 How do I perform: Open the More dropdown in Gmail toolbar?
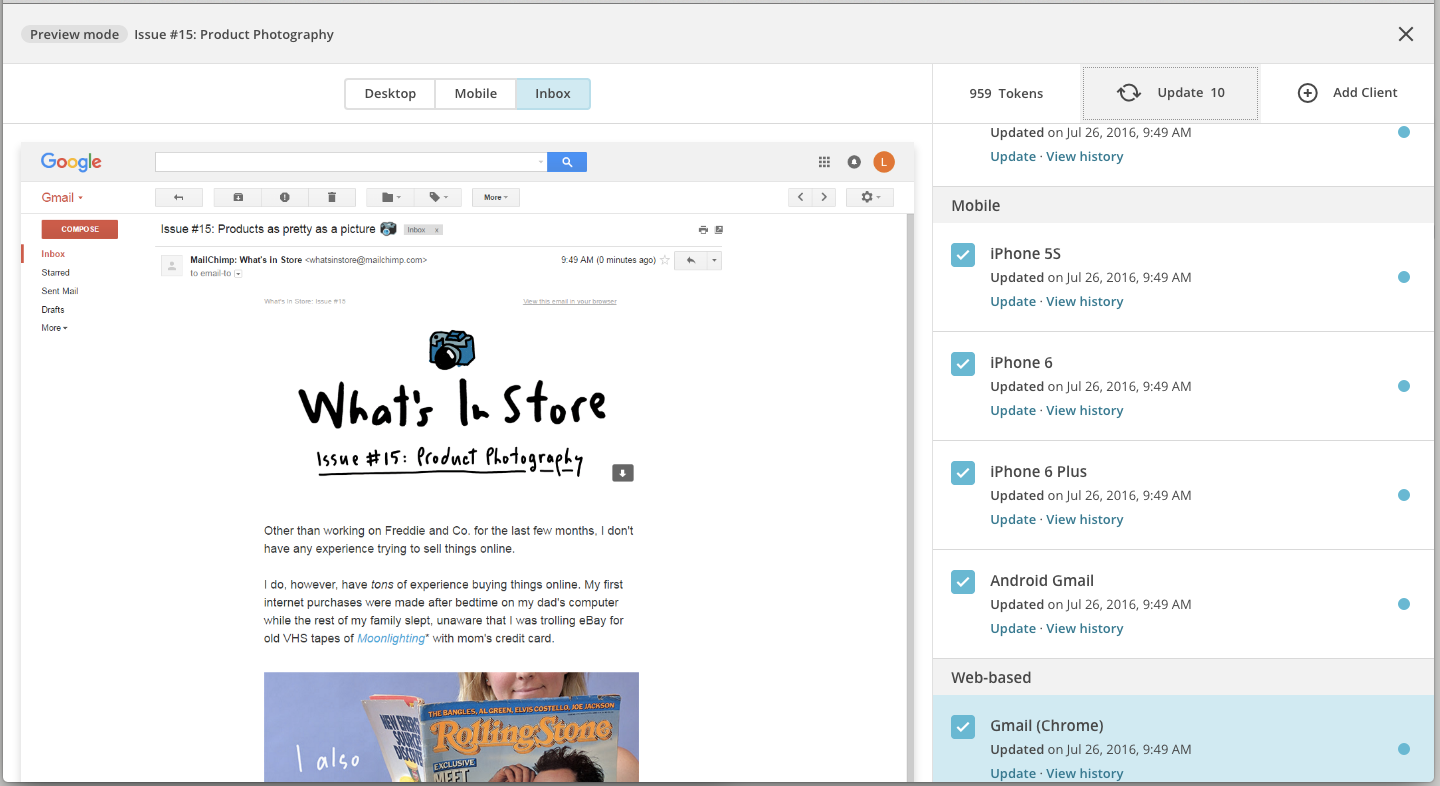tap(495, 197)
